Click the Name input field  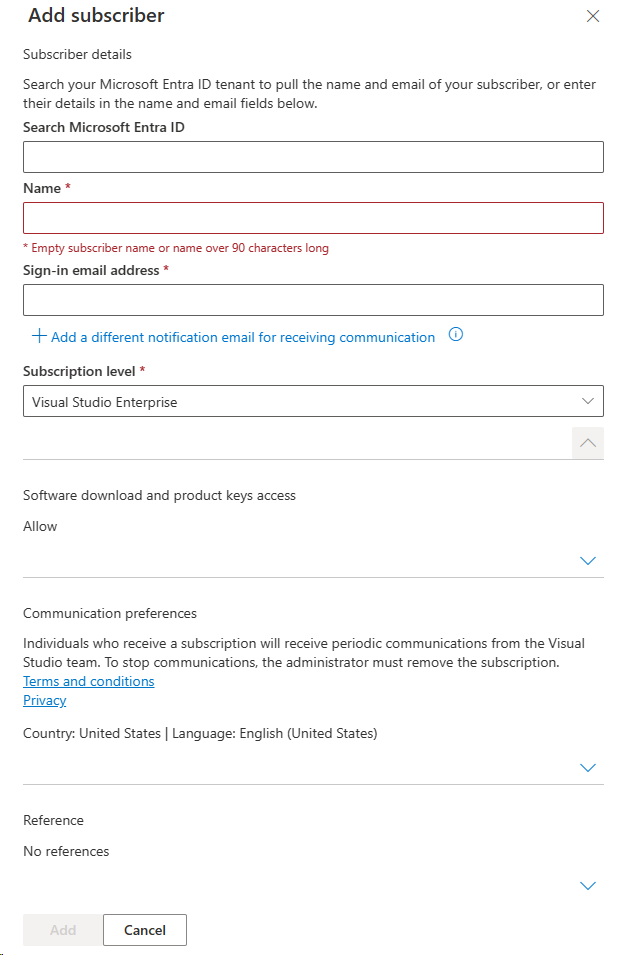tap(310, 217)
